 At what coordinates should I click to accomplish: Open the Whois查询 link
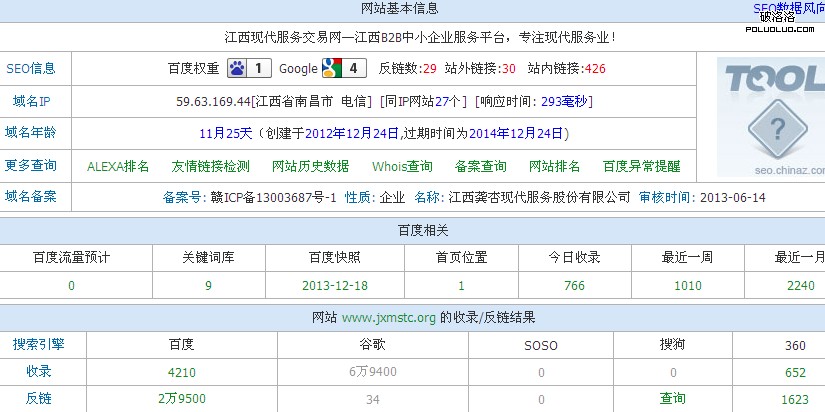click(x=402, y=166)
